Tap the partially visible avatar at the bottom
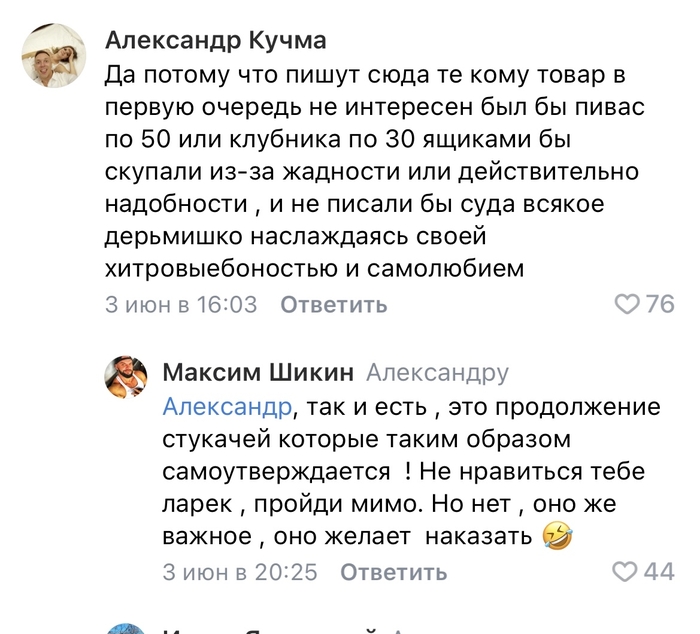 coord(127,628)
